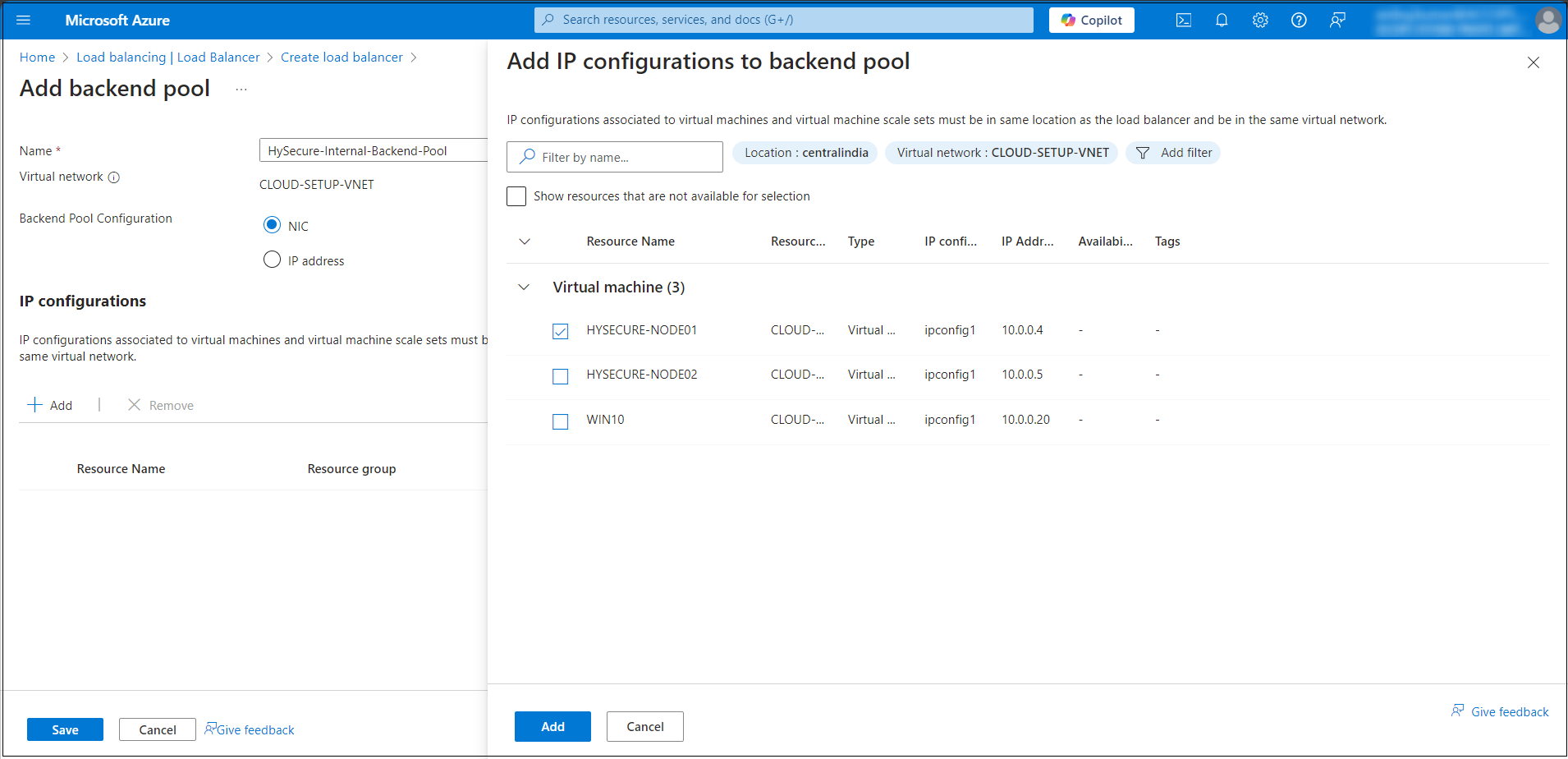Screen dimensions: 1568x759
Task: Select the IP address radio button
Action: 272,260
